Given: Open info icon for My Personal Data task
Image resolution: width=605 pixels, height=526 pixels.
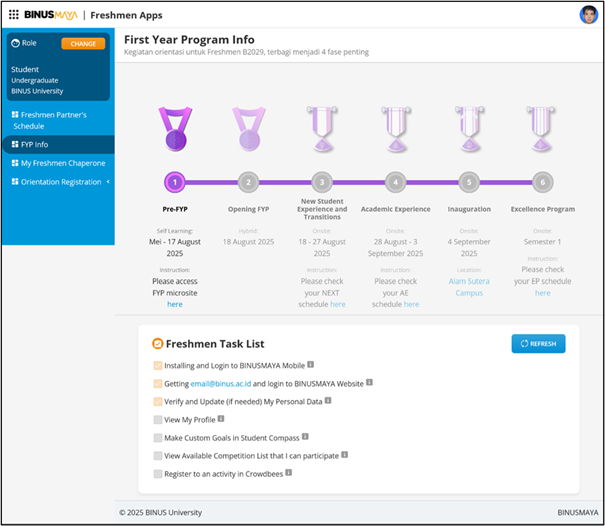Looking at the screenshot, I should (328, 401).
